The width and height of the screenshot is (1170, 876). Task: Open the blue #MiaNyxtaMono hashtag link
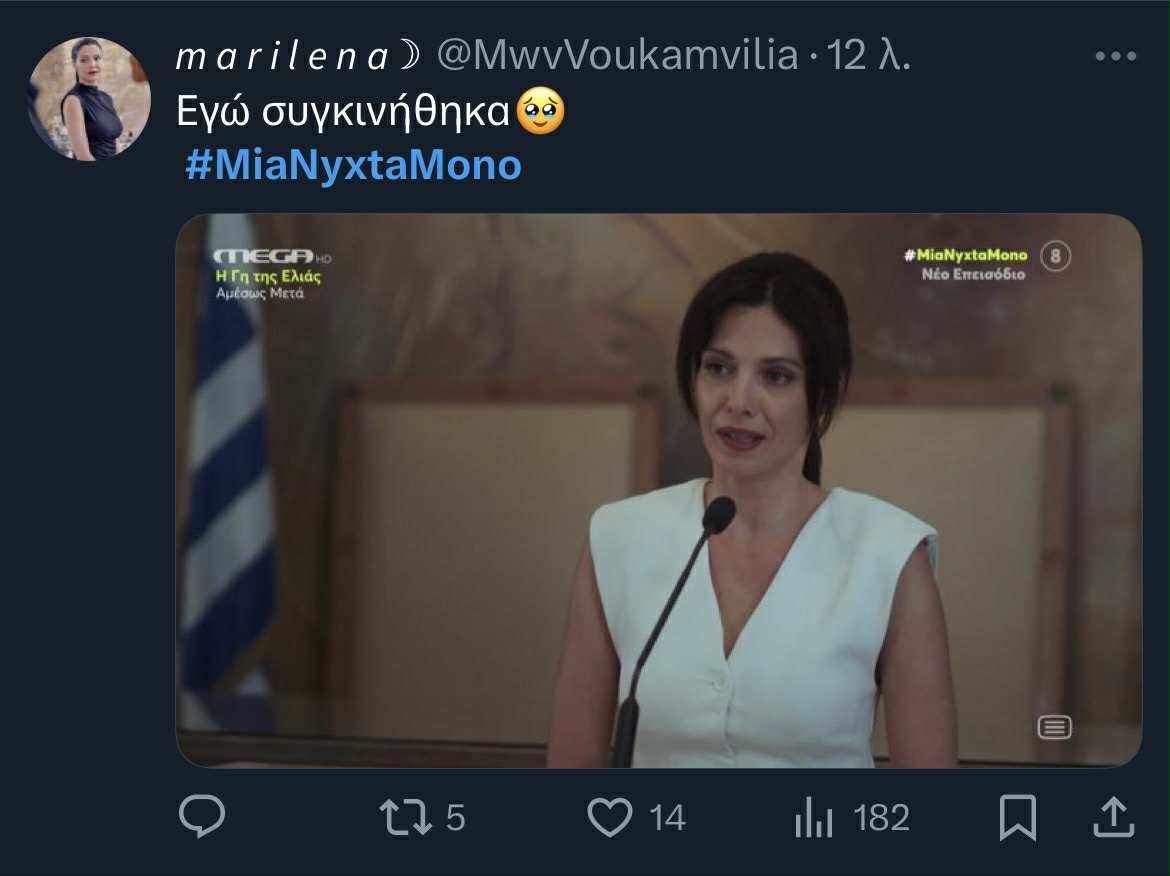[x=354, y=165]
